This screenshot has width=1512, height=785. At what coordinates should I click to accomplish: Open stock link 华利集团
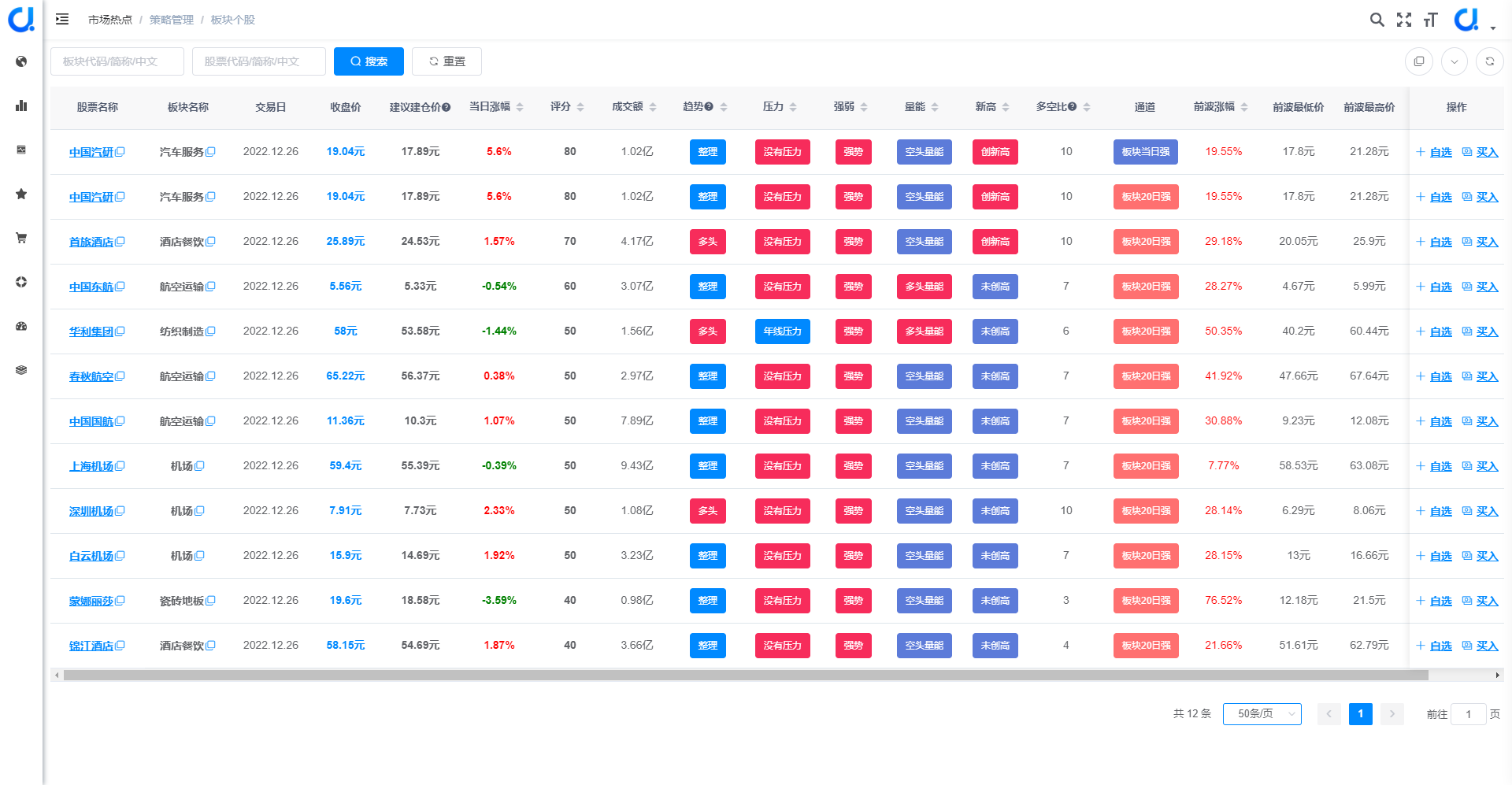click(91, 331)
